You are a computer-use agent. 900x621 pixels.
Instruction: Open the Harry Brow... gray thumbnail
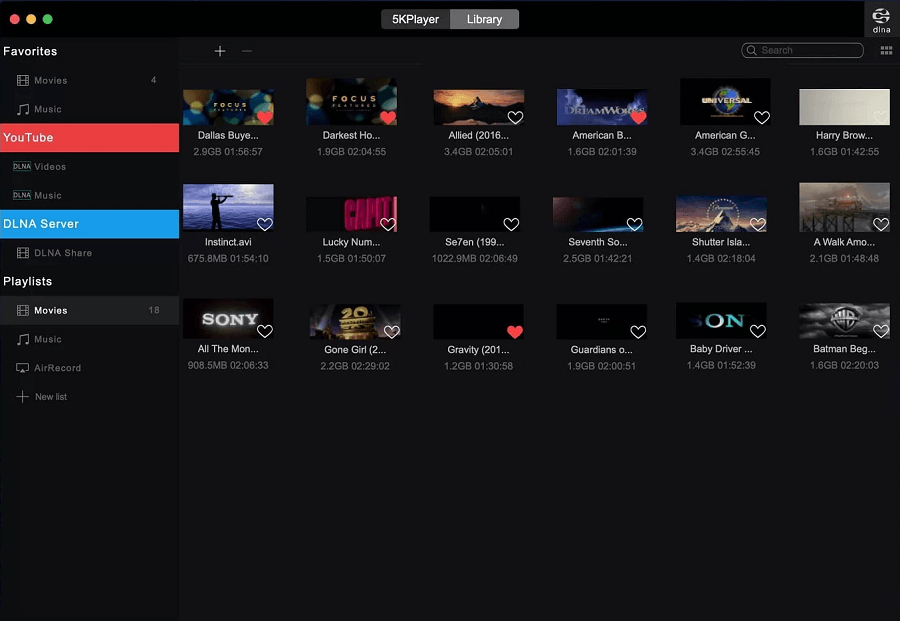pos(844,107)
